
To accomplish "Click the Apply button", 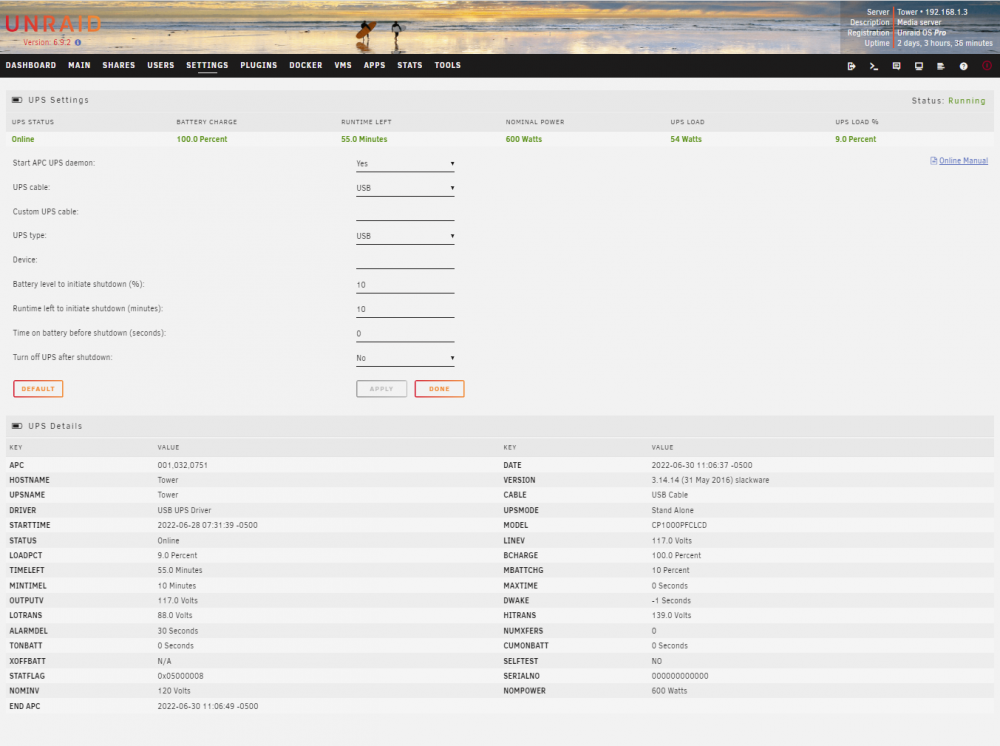I will [x=381, y=389].
